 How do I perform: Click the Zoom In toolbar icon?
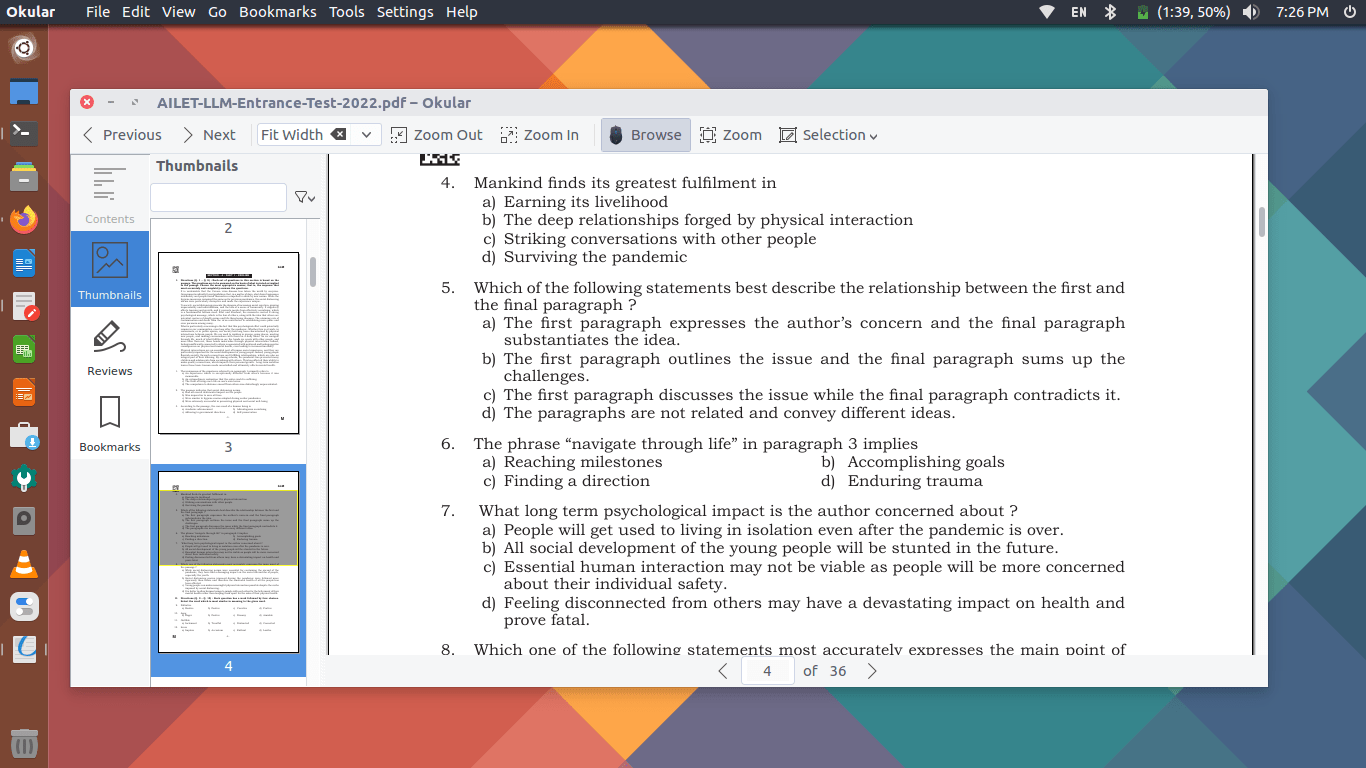[539, 135]
